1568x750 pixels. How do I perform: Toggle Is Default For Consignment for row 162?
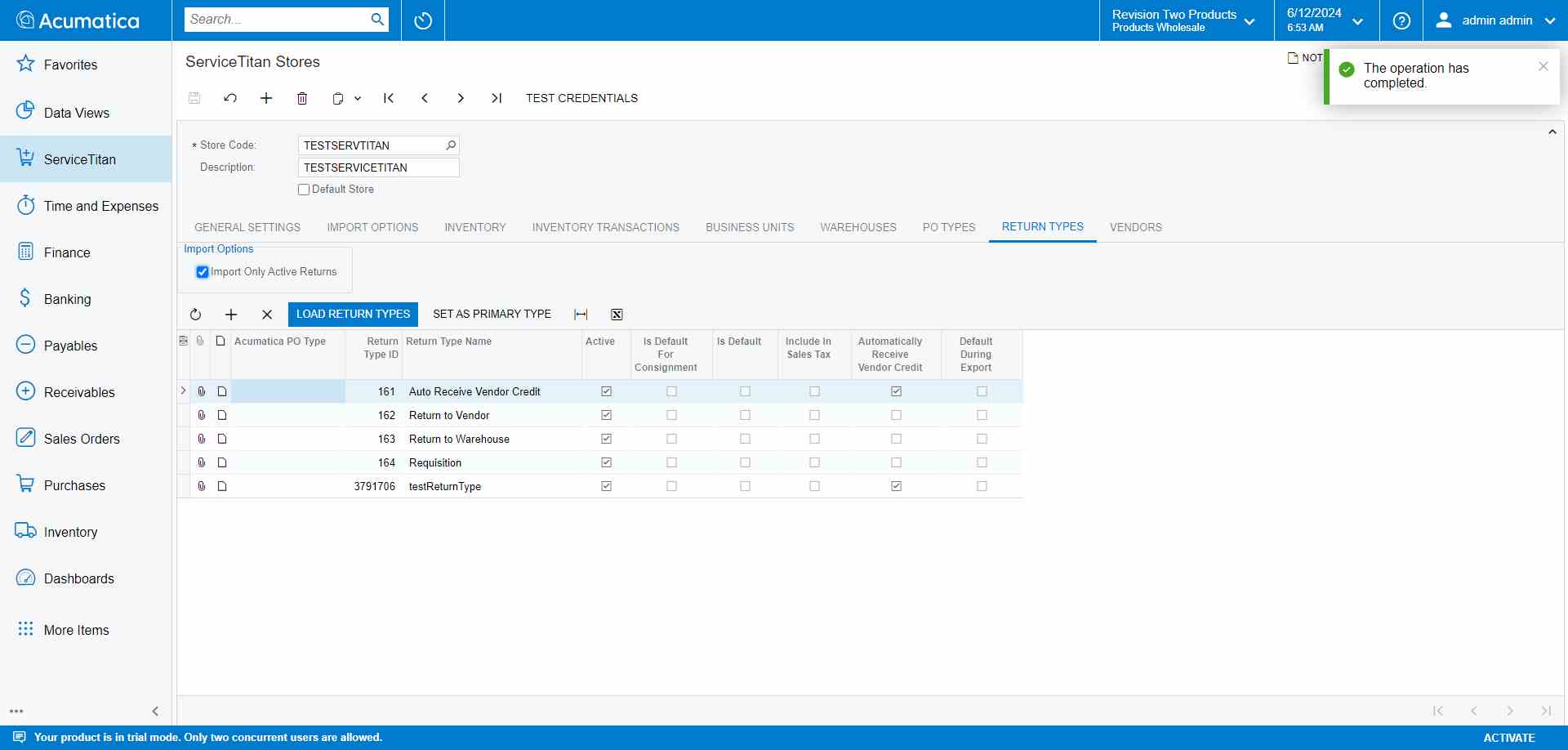(x=671, y=415)
